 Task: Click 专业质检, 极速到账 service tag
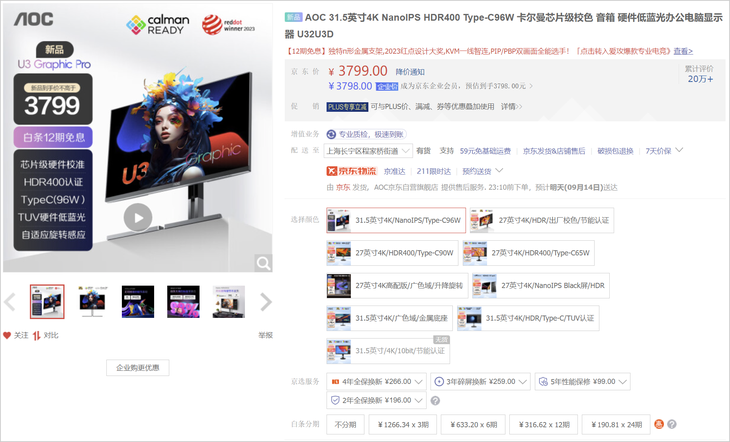tap(366, 135)
